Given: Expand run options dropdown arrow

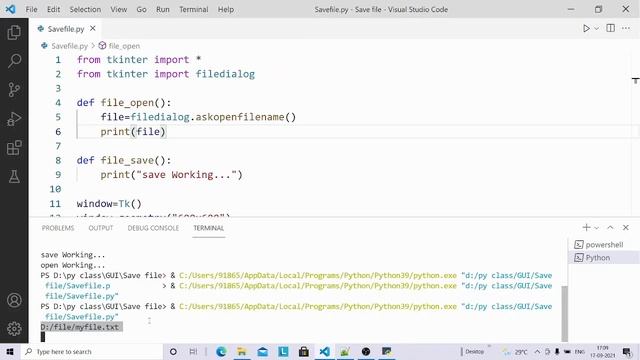Looking at the screenshot, I should 596,29.
